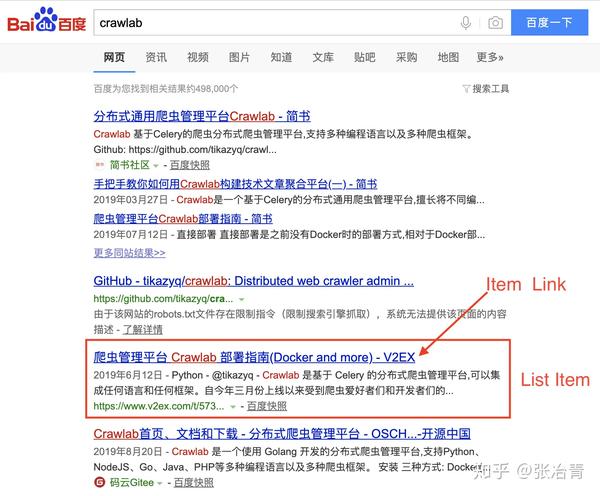The height and width of the screenshot is (496, 600).
Task: Click the green github.com/tikazyq URL
Action: click(x=163, y=299)
